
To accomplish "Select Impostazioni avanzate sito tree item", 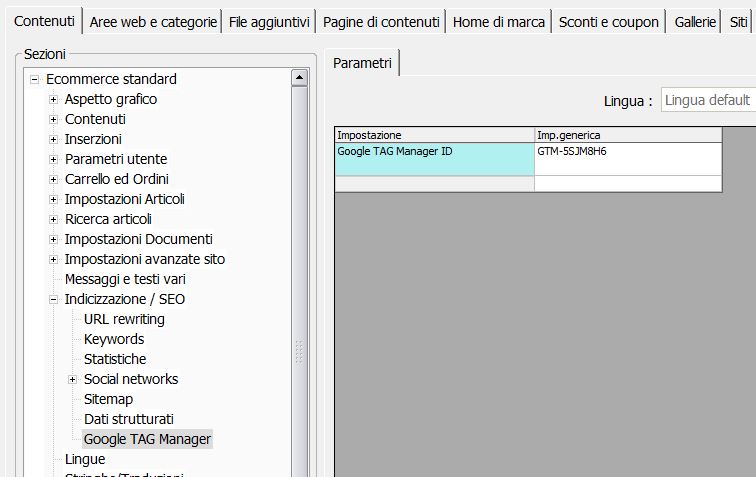I will tap(145, 259).
